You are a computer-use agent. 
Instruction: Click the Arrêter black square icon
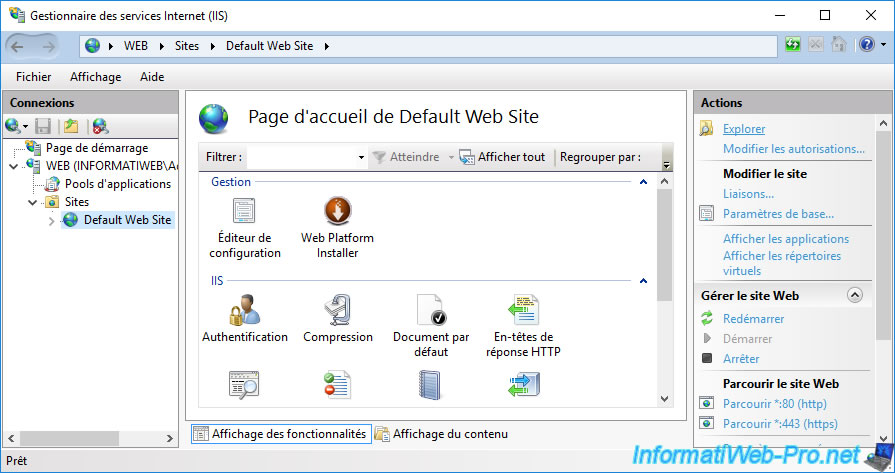coord(707,358)
